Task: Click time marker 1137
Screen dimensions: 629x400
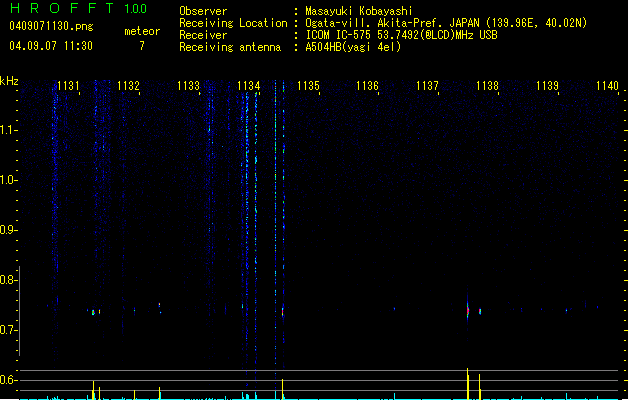Action: click(427, 86)
